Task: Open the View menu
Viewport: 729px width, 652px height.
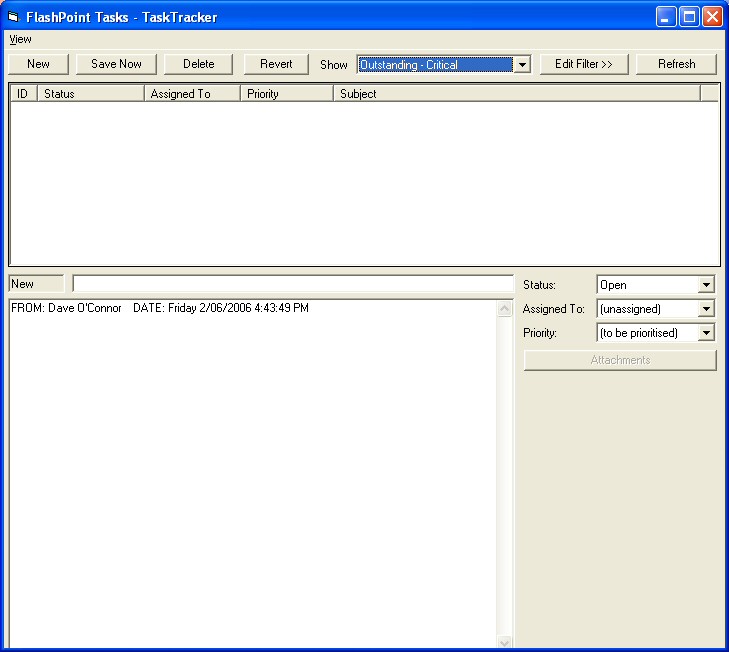Action: point(20,40)
